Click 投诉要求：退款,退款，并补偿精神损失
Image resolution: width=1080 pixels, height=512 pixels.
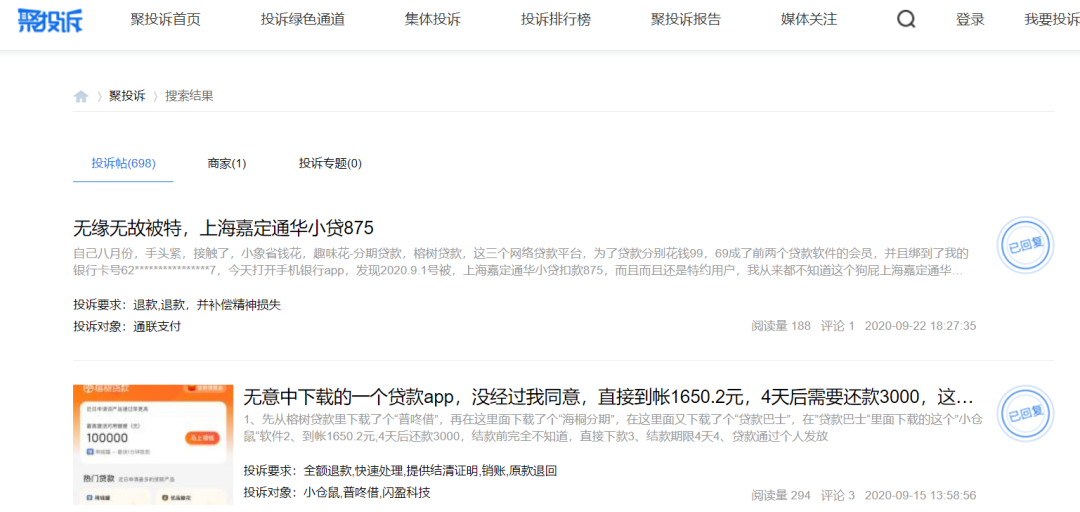coord(177,305)
